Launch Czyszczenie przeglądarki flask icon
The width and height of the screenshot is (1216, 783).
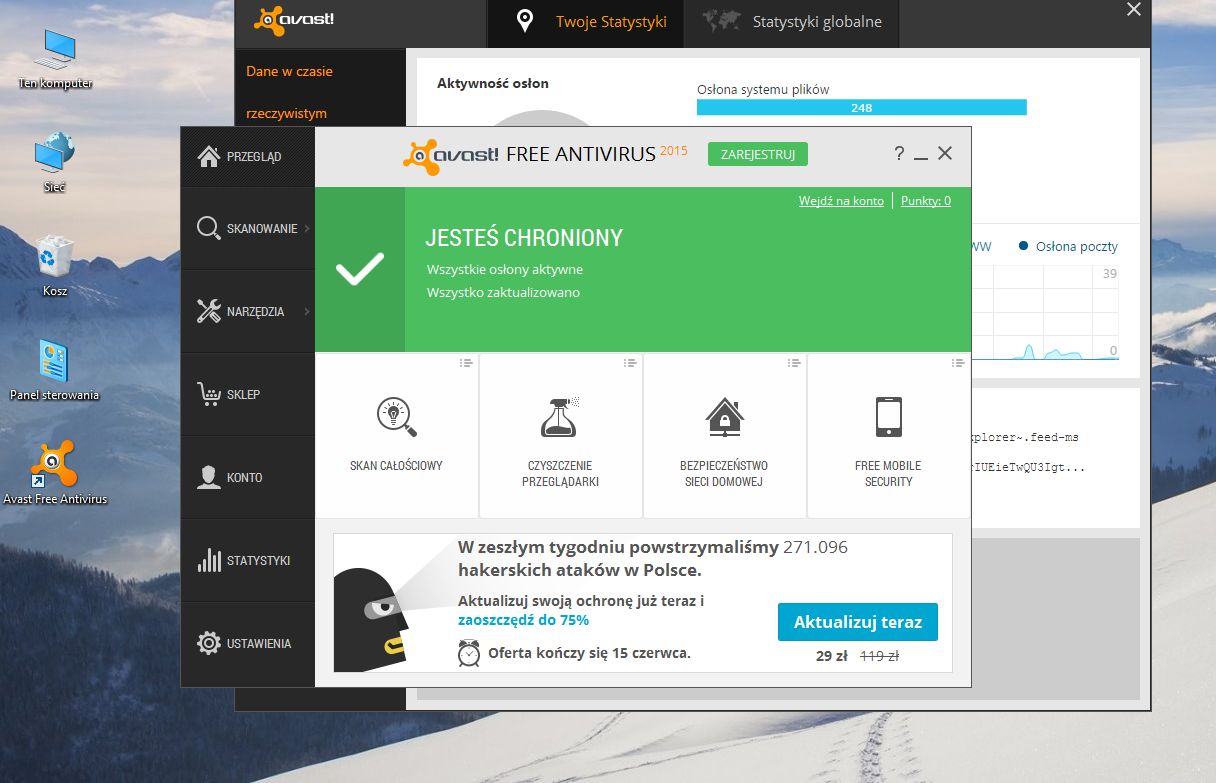click(560, 417)
